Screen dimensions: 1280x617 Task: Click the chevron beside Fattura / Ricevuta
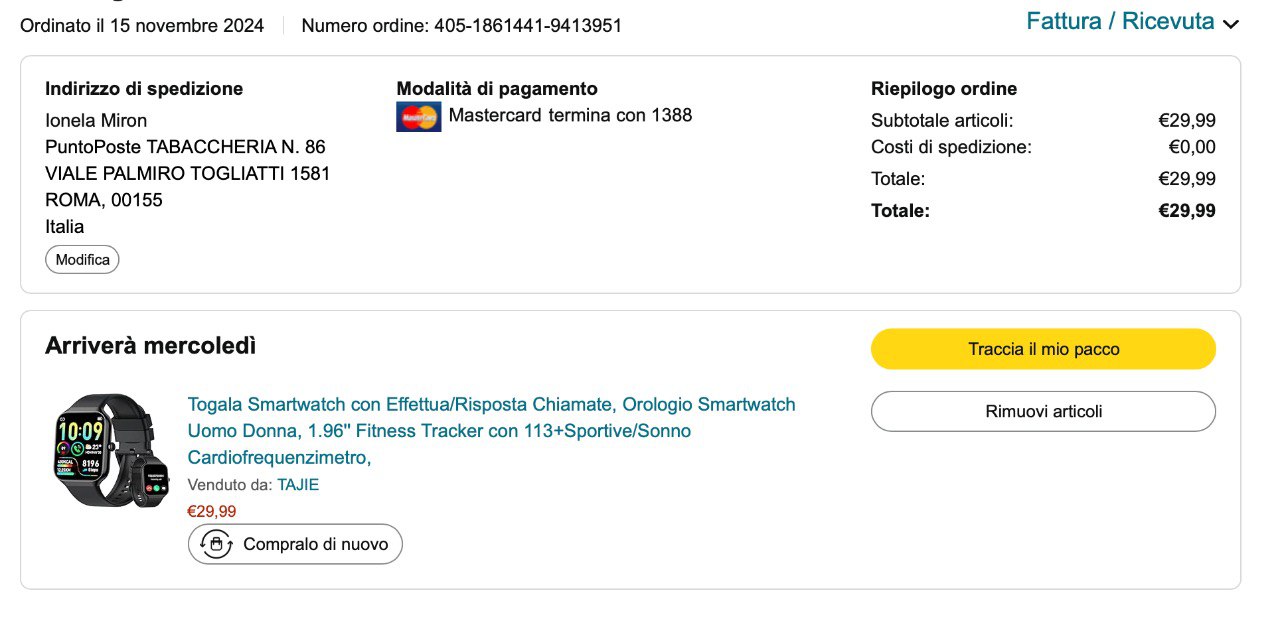coord(1231,24)
